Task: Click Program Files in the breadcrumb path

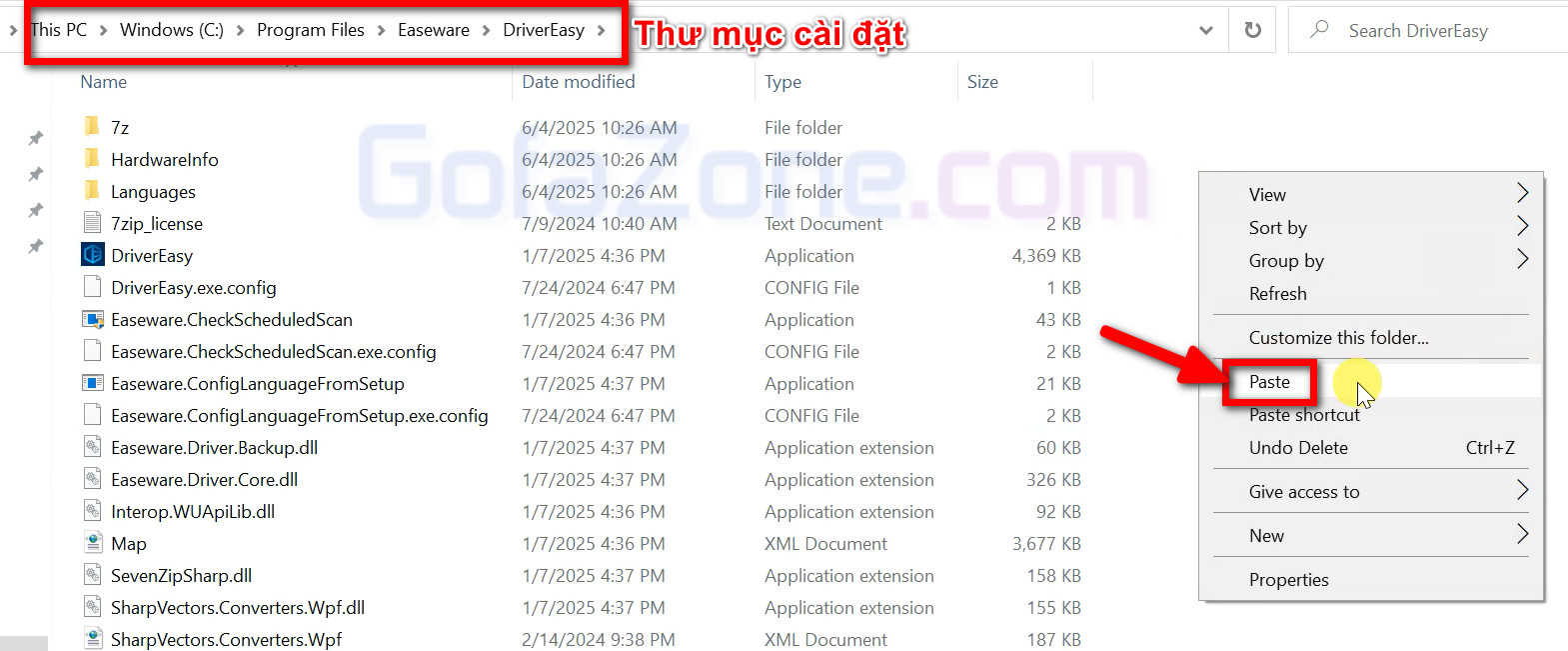Action: click(x=310, y=30)
